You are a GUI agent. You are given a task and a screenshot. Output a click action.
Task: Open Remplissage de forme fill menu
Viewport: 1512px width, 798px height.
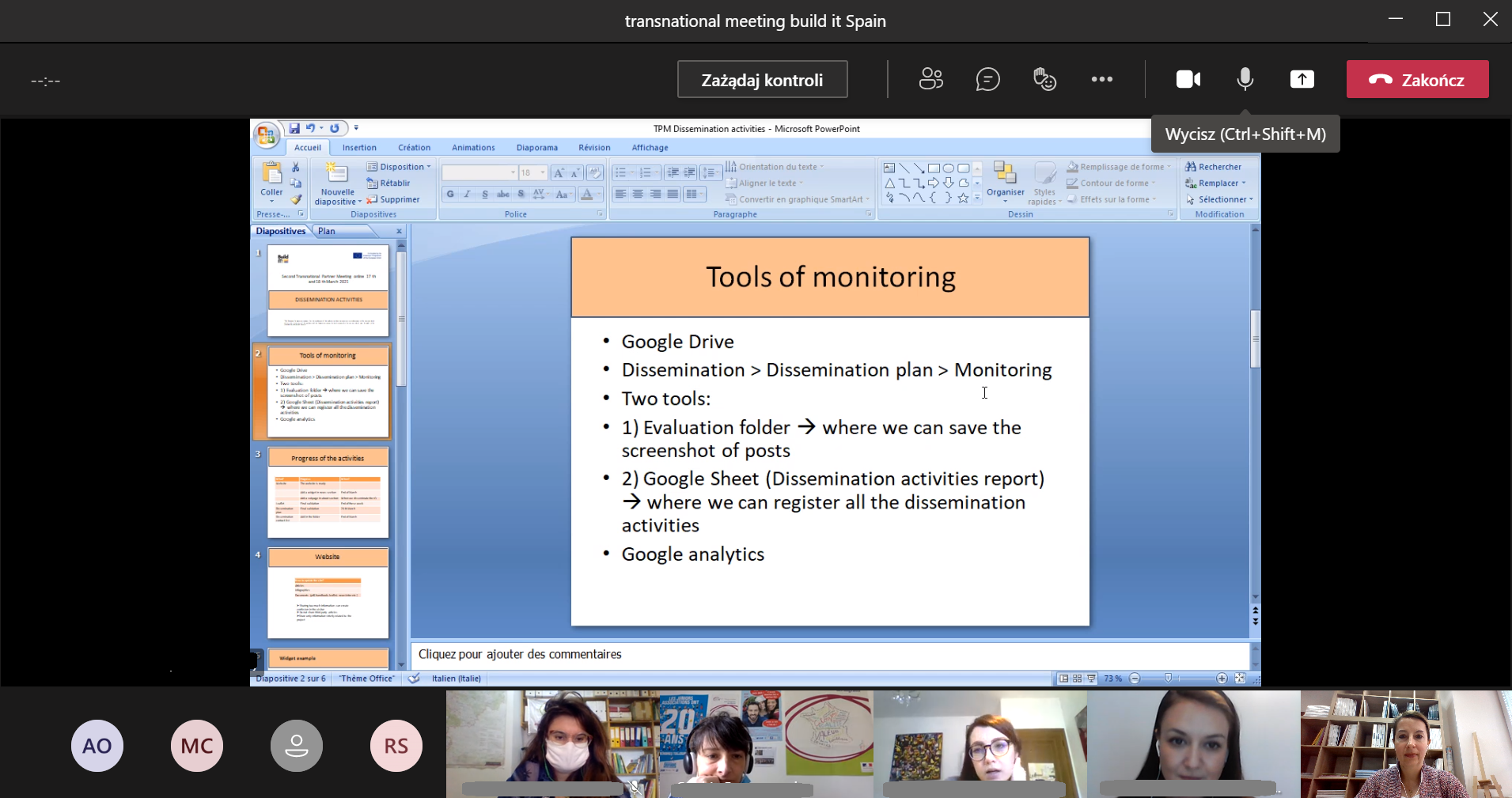[1120, 167]
